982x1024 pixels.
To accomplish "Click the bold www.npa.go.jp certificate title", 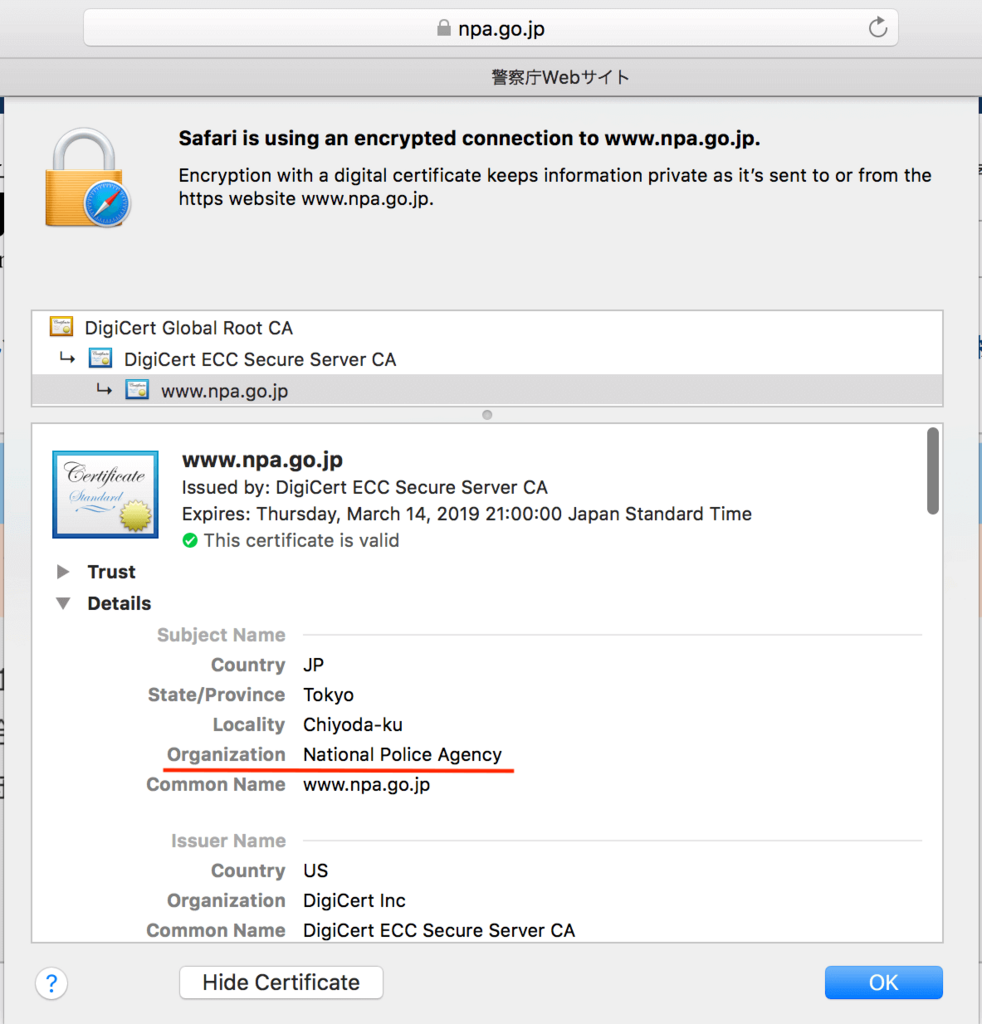I will pyautogui.click(x=262, y=460).
